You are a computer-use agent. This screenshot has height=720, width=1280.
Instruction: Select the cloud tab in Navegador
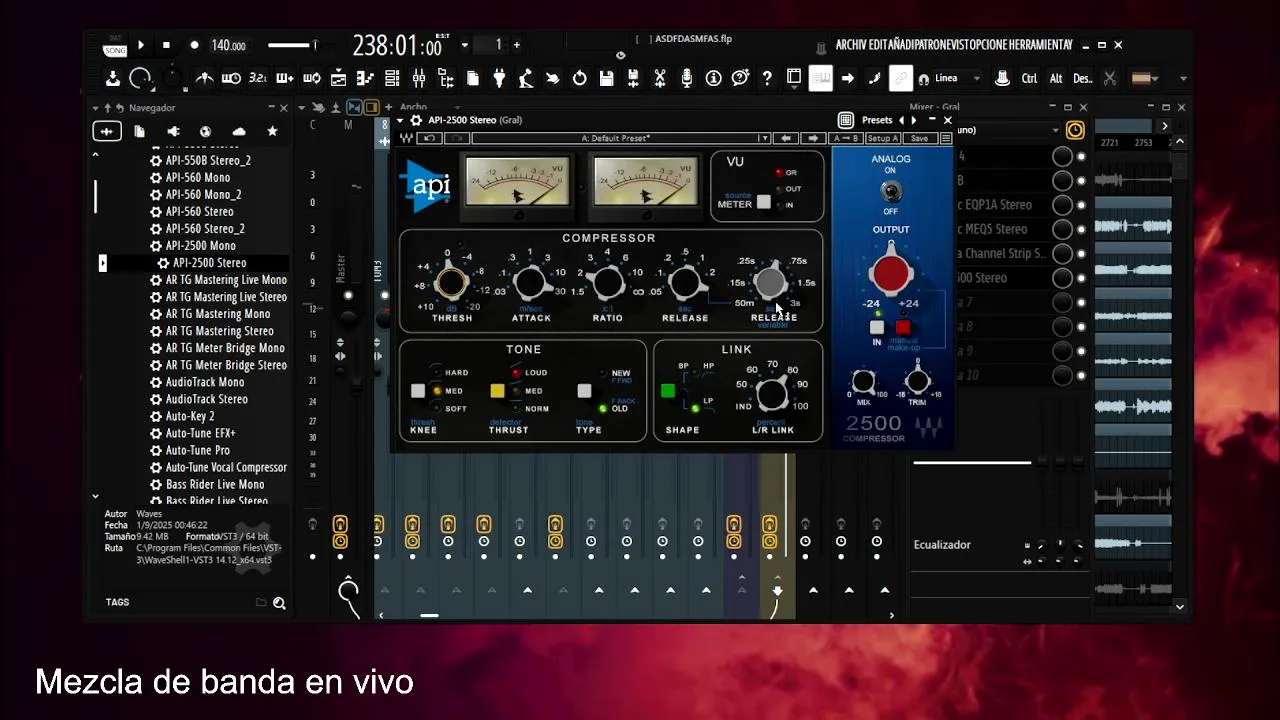click(239, 131)
